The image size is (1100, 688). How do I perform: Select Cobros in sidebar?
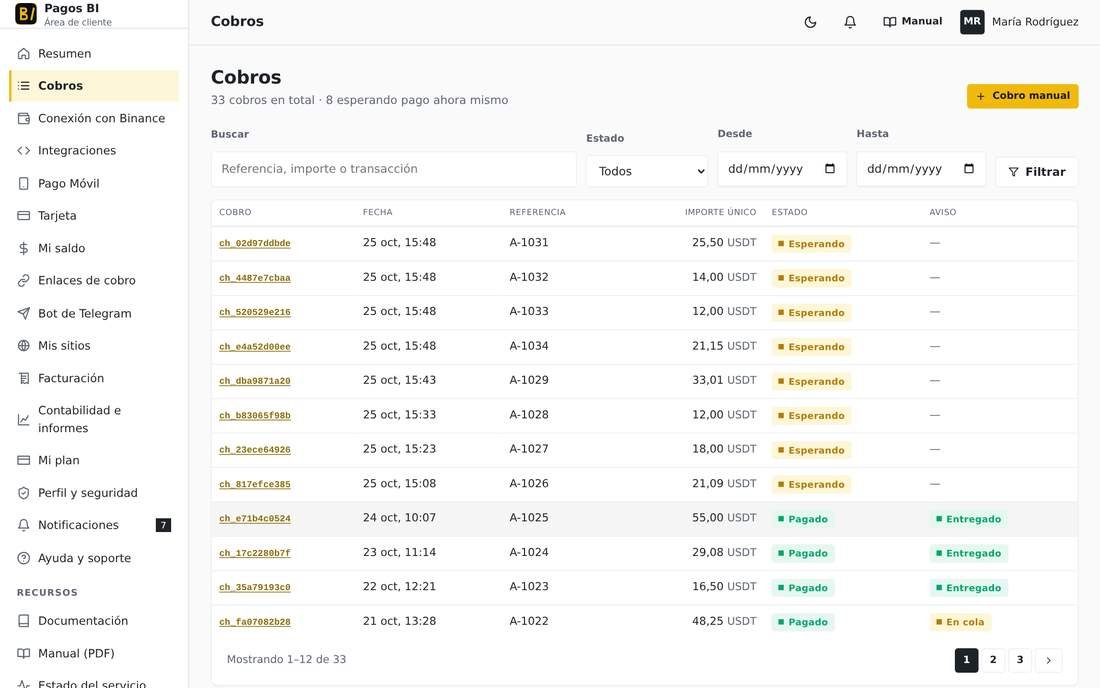tap(94, 86)
